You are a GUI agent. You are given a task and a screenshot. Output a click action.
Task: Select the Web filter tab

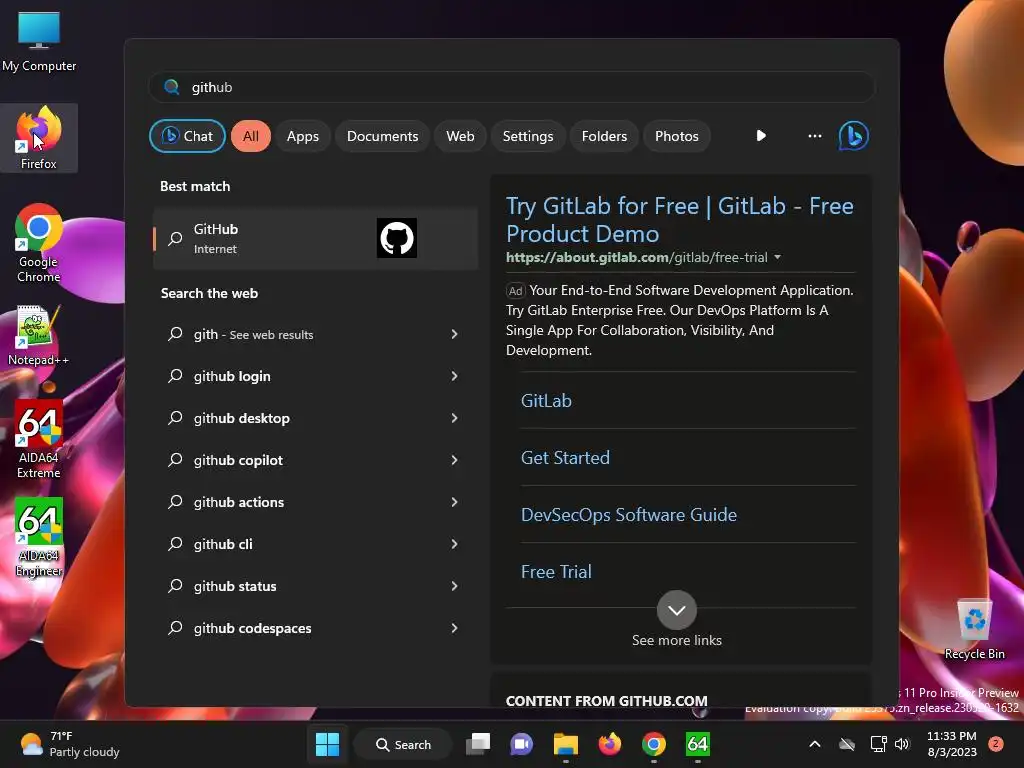tap(460, 136)
